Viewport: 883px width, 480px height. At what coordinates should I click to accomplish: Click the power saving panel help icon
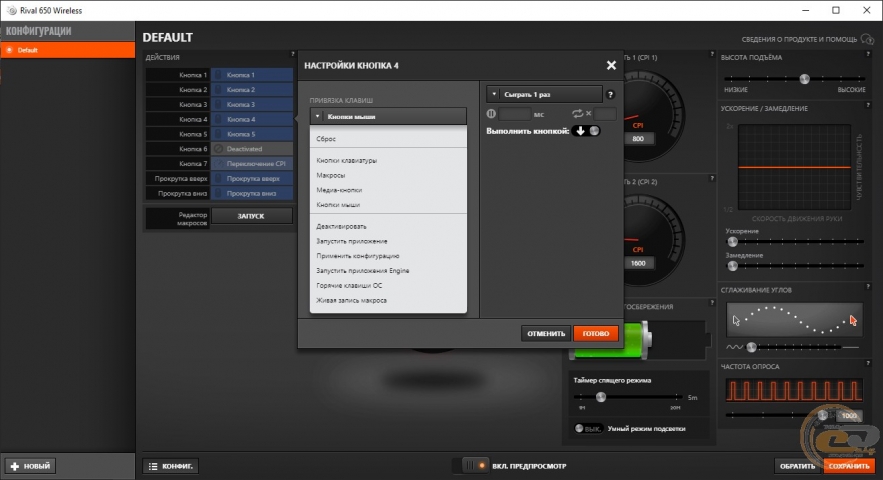coord(712,303)
